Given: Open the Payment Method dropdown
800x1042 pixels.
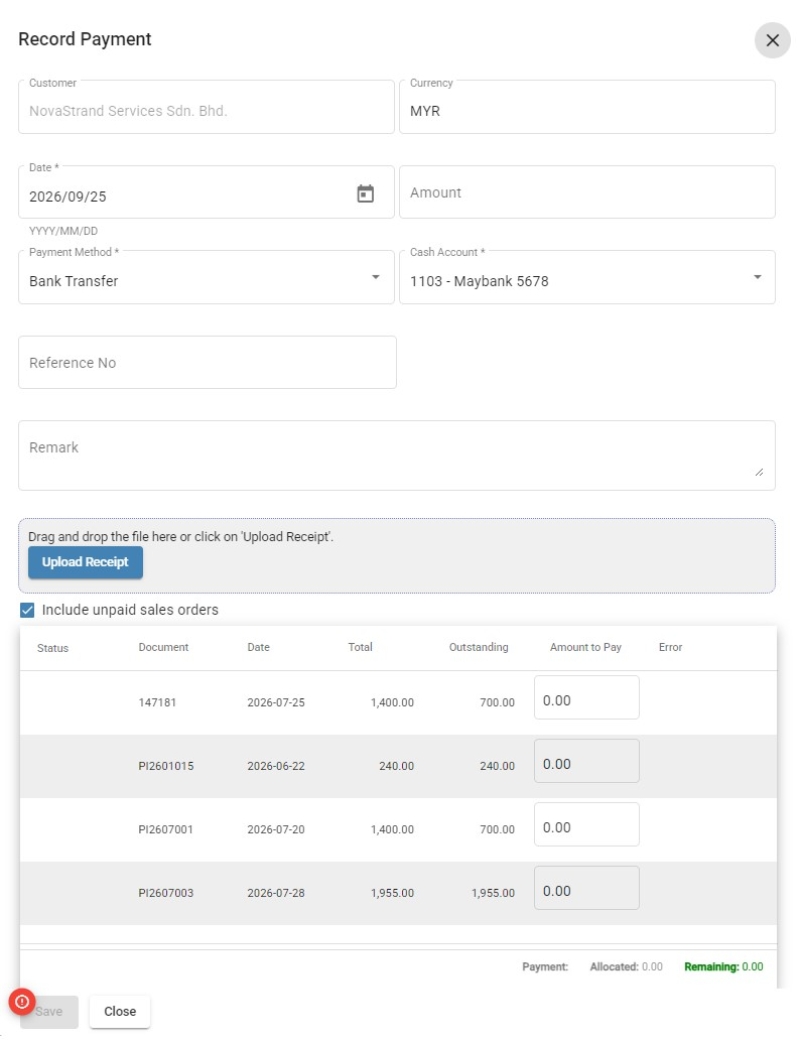Looking at the screenshot, I should 206,277.
